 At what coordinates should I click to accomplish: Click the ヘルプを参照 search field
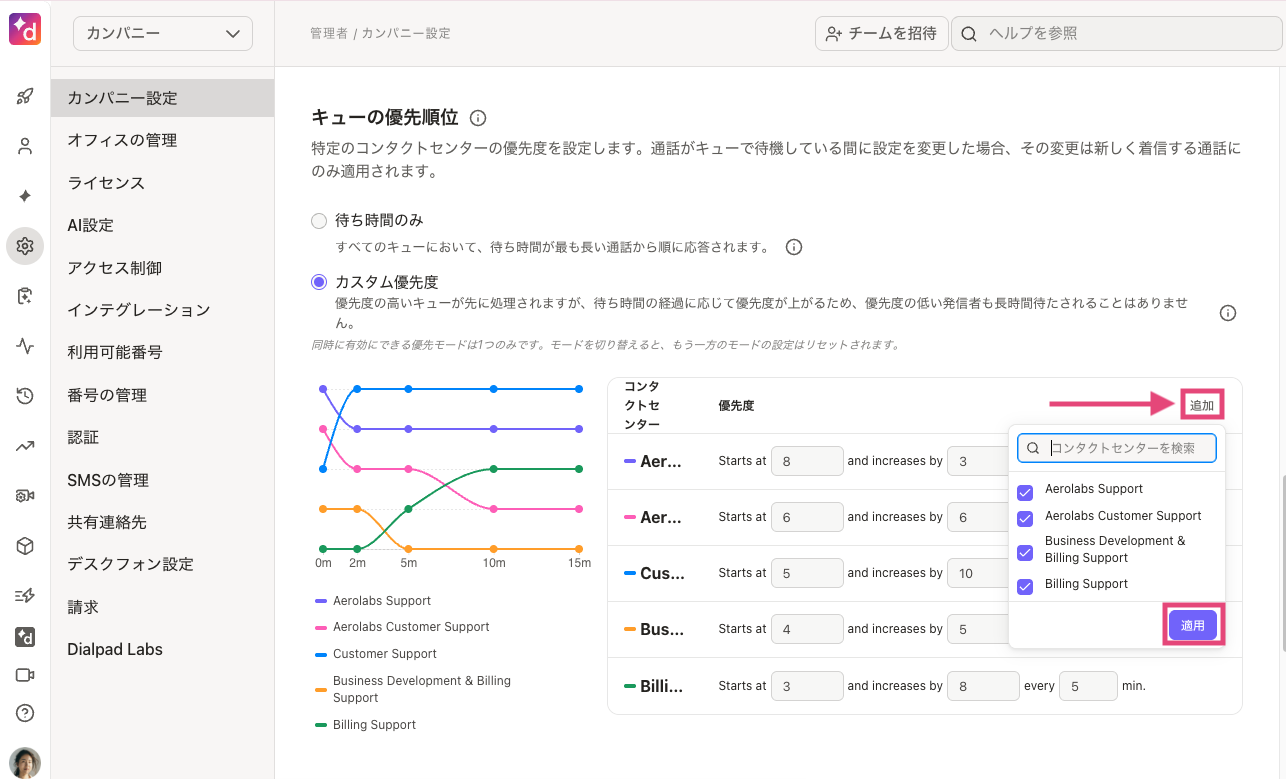(x=1116, y=33)
